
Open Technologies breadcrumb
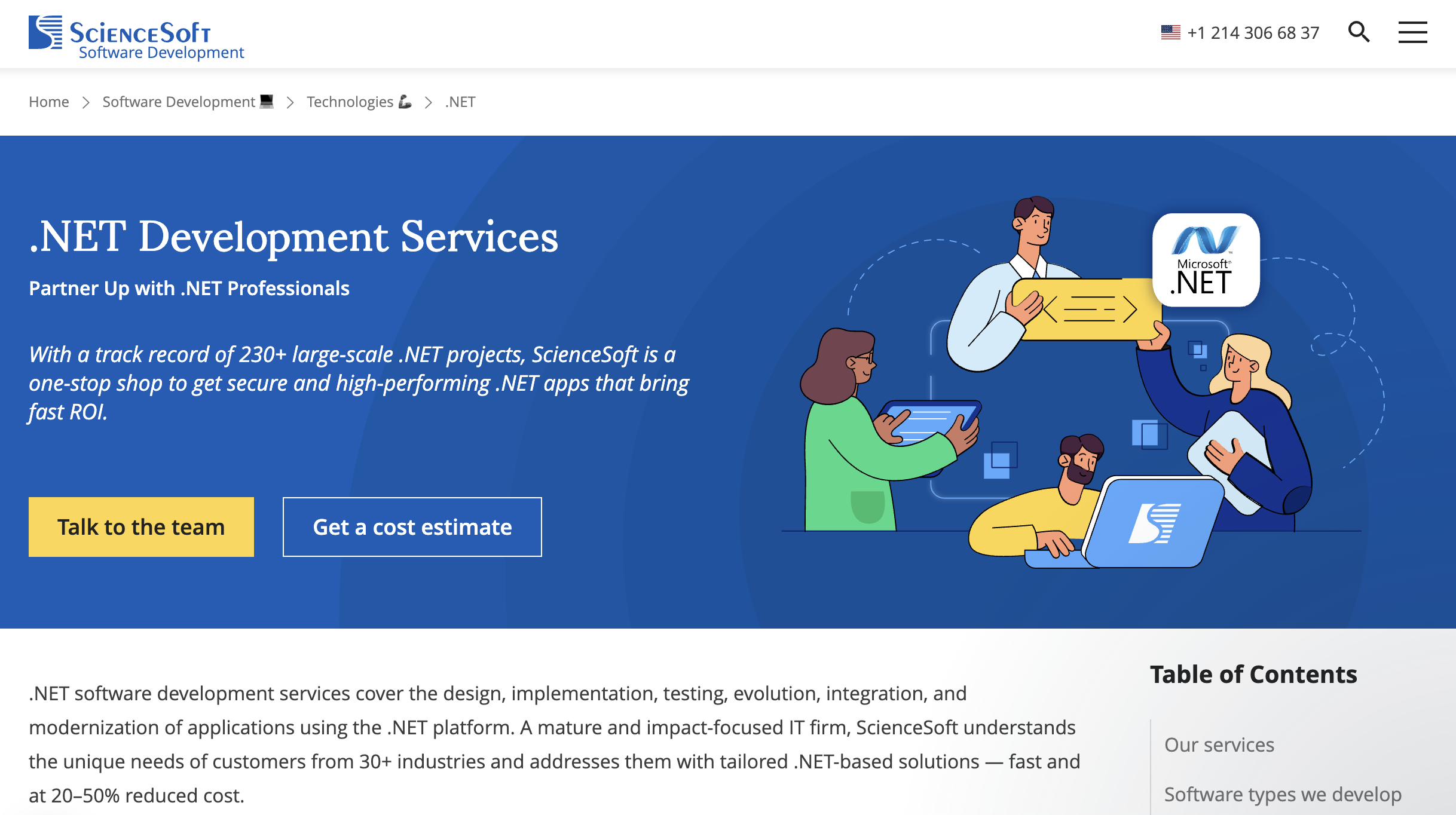[359, 102]
